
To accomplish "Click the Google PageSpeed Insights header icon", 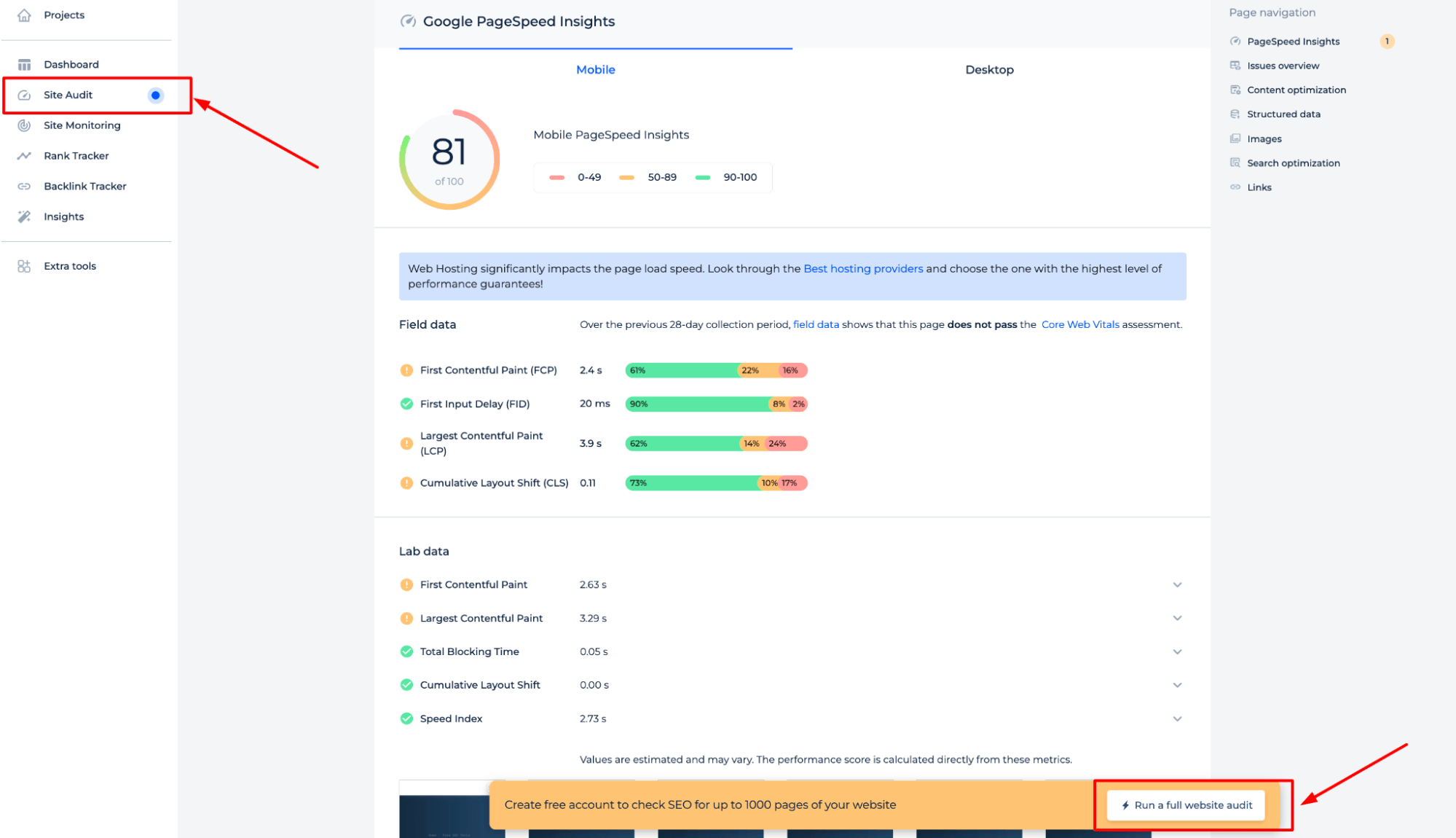I will pyautogui.click(x=408, y=21).
